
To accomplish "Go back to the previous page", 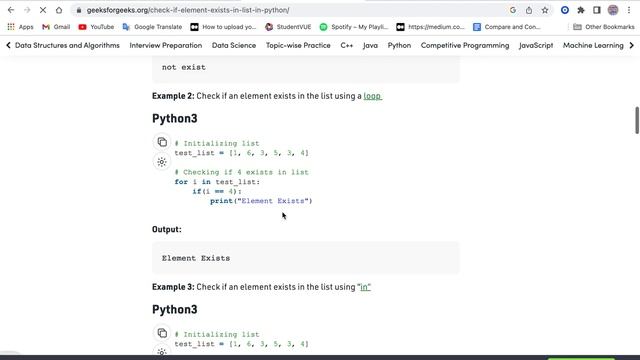I will pyautogui.click(x=11, y=10).
